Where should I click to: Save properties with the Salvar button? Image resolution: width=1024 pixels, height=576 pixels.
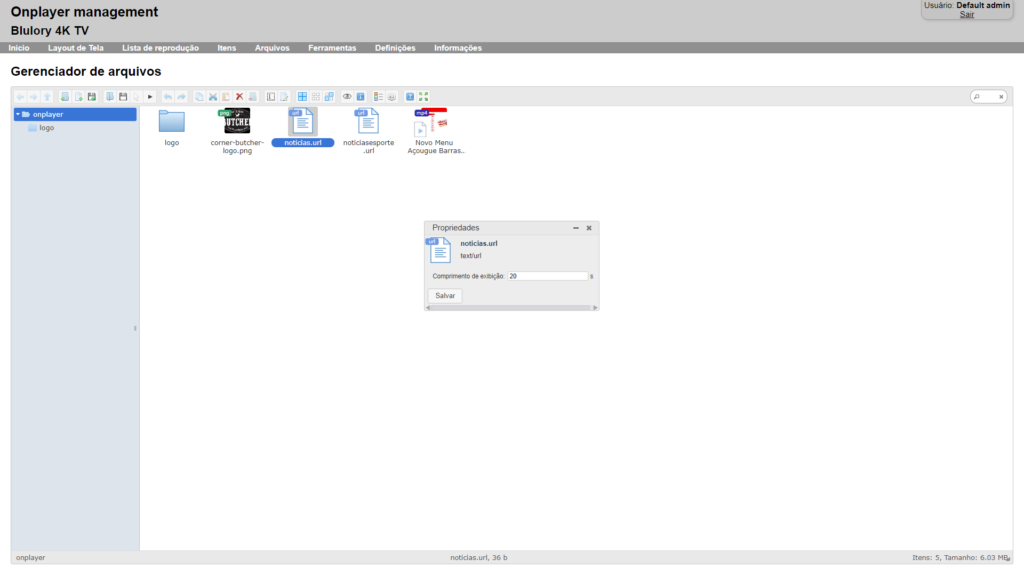point(445,296)
